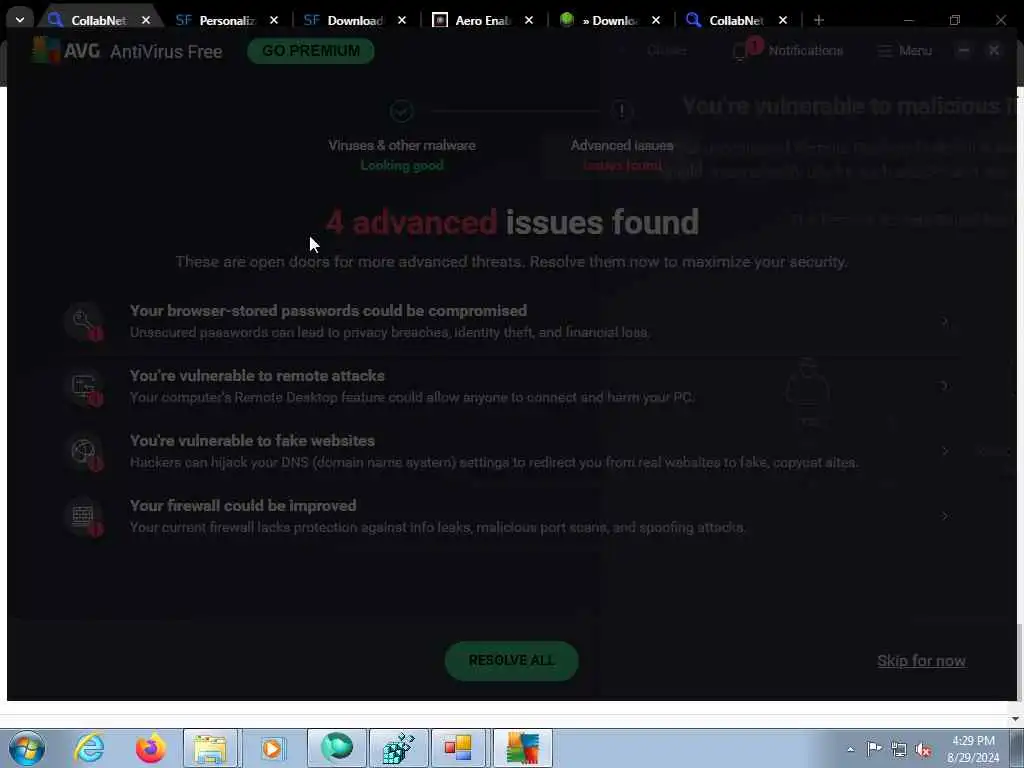The height and width of the screenshot is (768, 1024).
Task: Close the Personaliz browser tab
Action: [274, 20]
